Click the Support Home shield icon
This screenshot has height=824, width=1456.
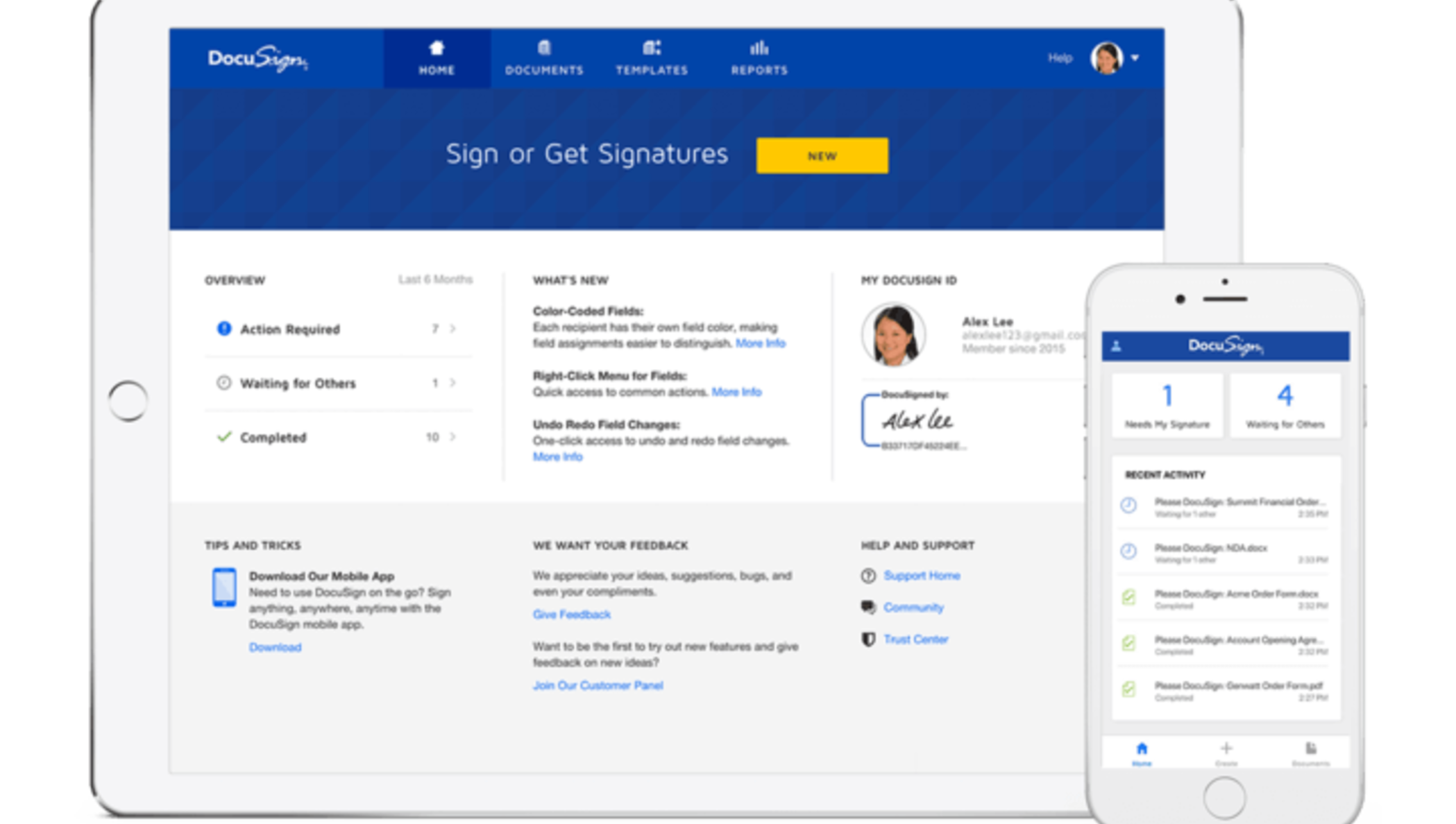868,576
